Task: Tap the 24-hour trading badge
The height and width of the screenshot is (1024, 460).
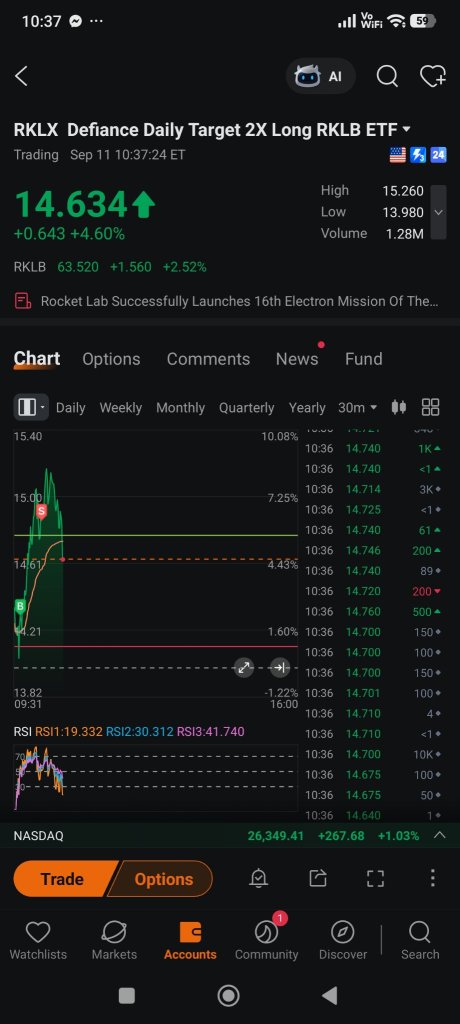Action: coord(438,155)
